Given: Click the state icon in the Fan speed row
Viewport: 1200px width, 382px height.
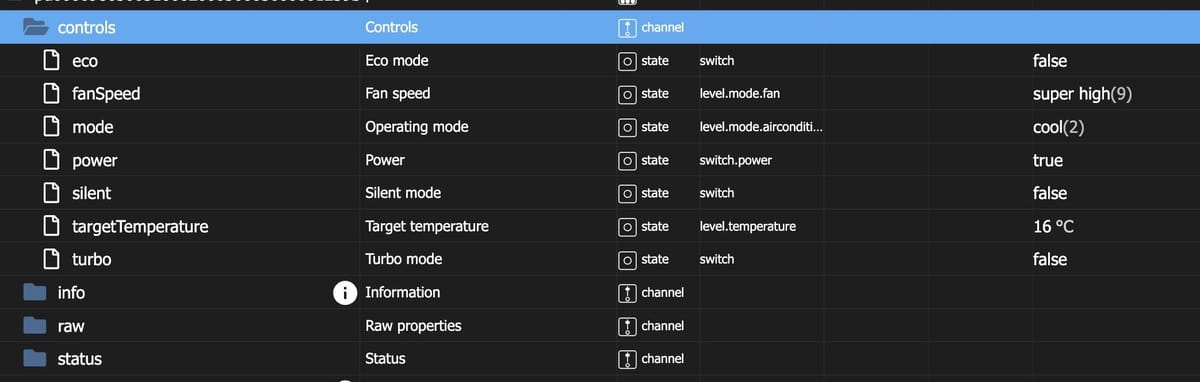Looking at the screenshot, I should tap(627, 94).
